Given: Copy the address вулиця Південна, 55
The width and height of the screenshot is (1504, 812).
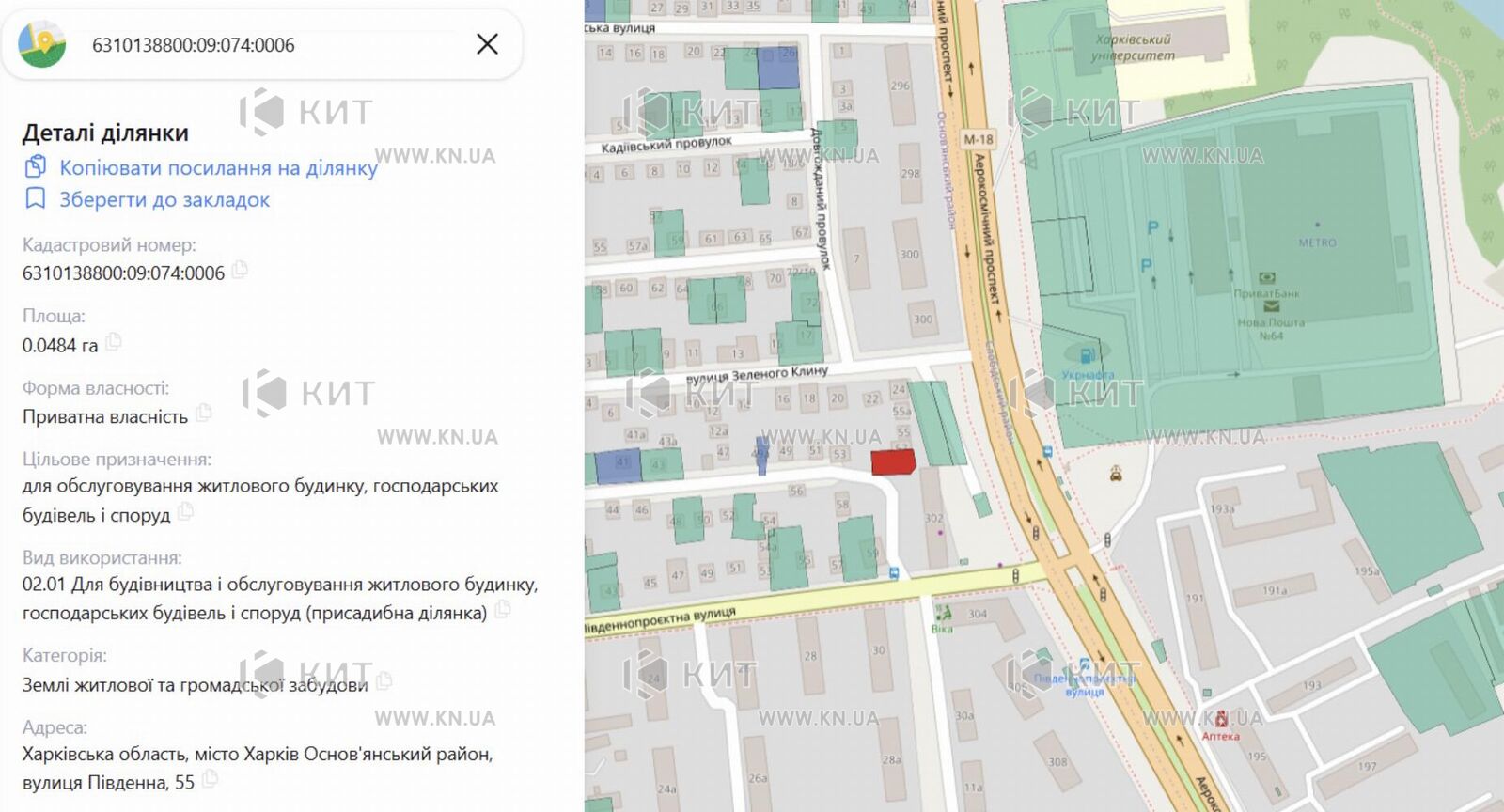Looking at the screenshot, I should pos(211,780).
